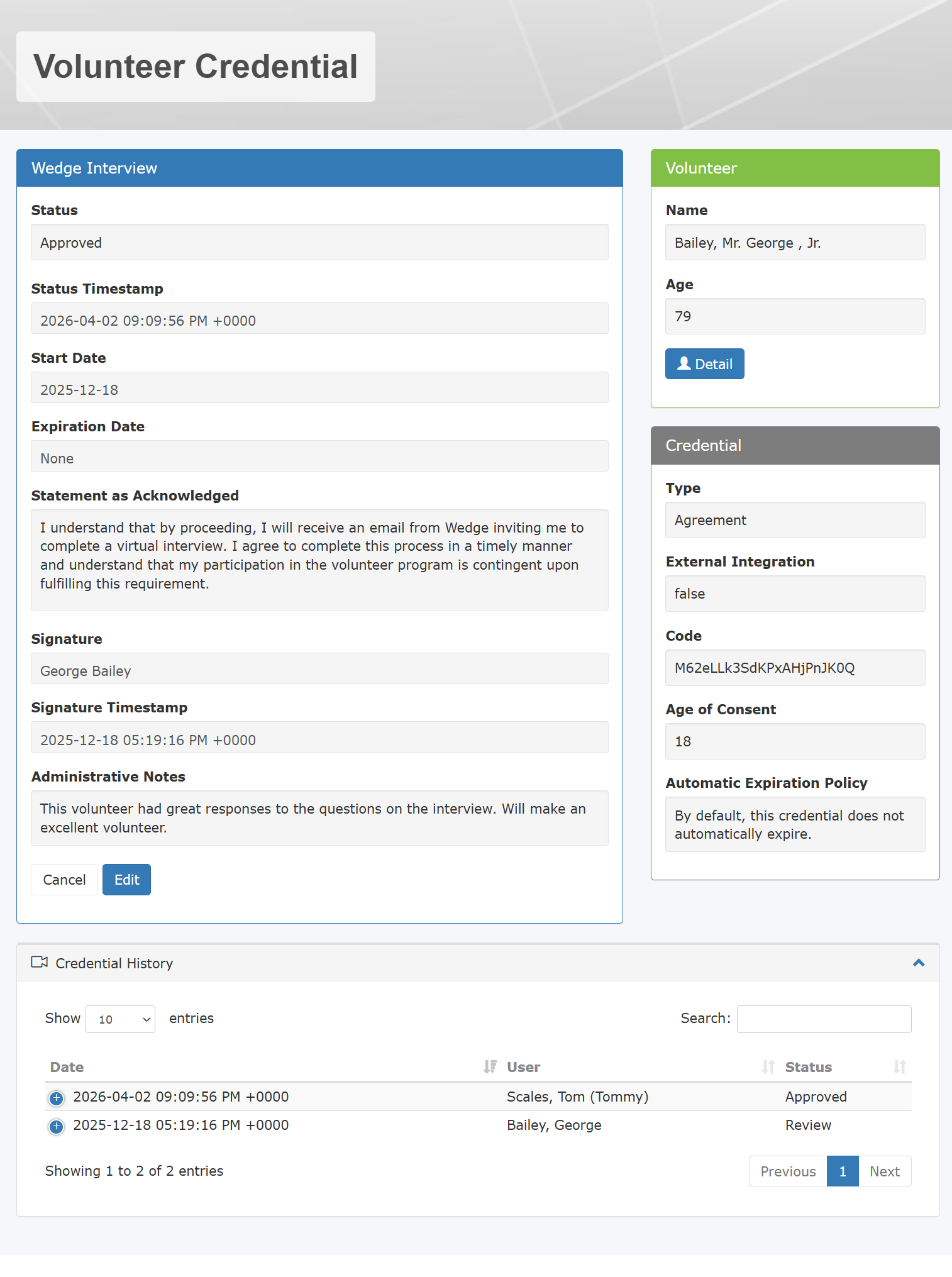The image size is (952, 1277).
Task: Expand the 2026-04-02 history row plus icon
Action: pos(56,1098)
